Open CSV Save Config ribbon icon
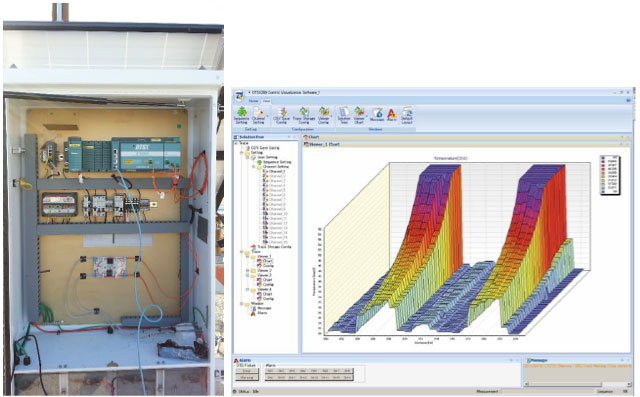The image size is (640, 397). pos(281,115)
